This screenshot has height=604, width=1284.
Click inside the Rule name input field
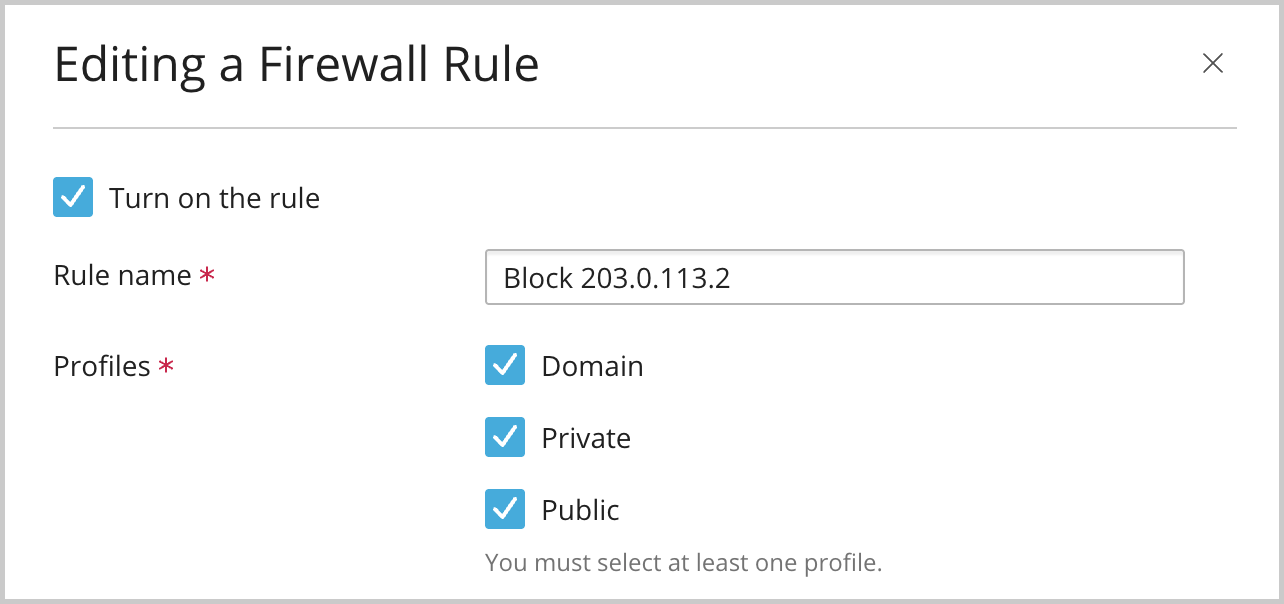(x=834, y=277)
